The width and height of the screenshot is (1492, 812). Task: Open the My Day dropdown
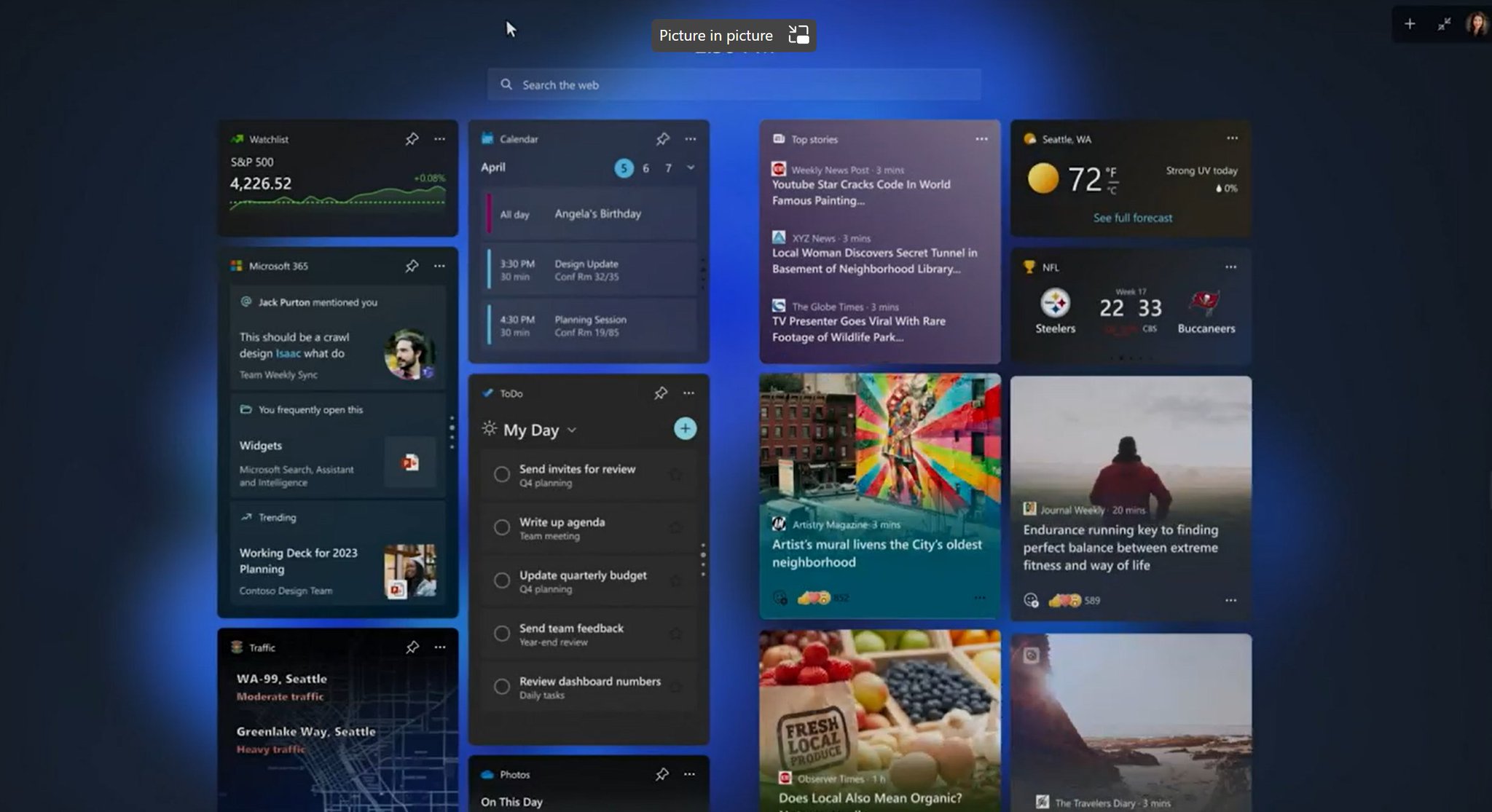tap(571, 430)
